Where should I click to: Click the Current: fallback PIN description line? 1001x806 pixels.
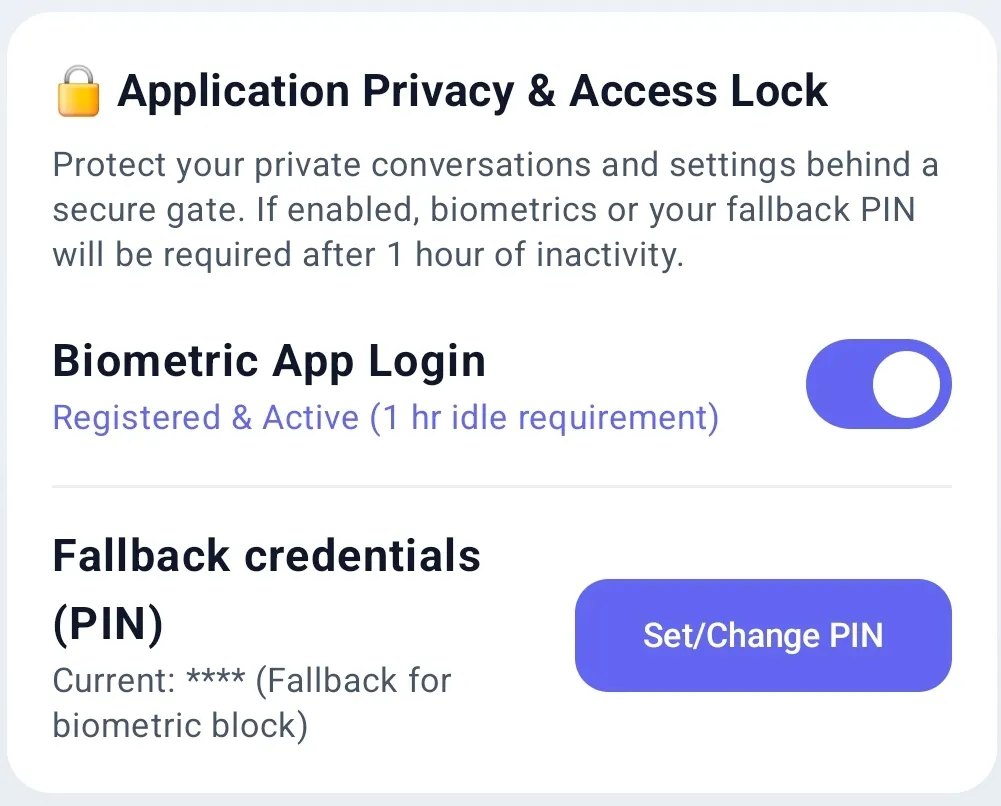(x=252, y=703)
